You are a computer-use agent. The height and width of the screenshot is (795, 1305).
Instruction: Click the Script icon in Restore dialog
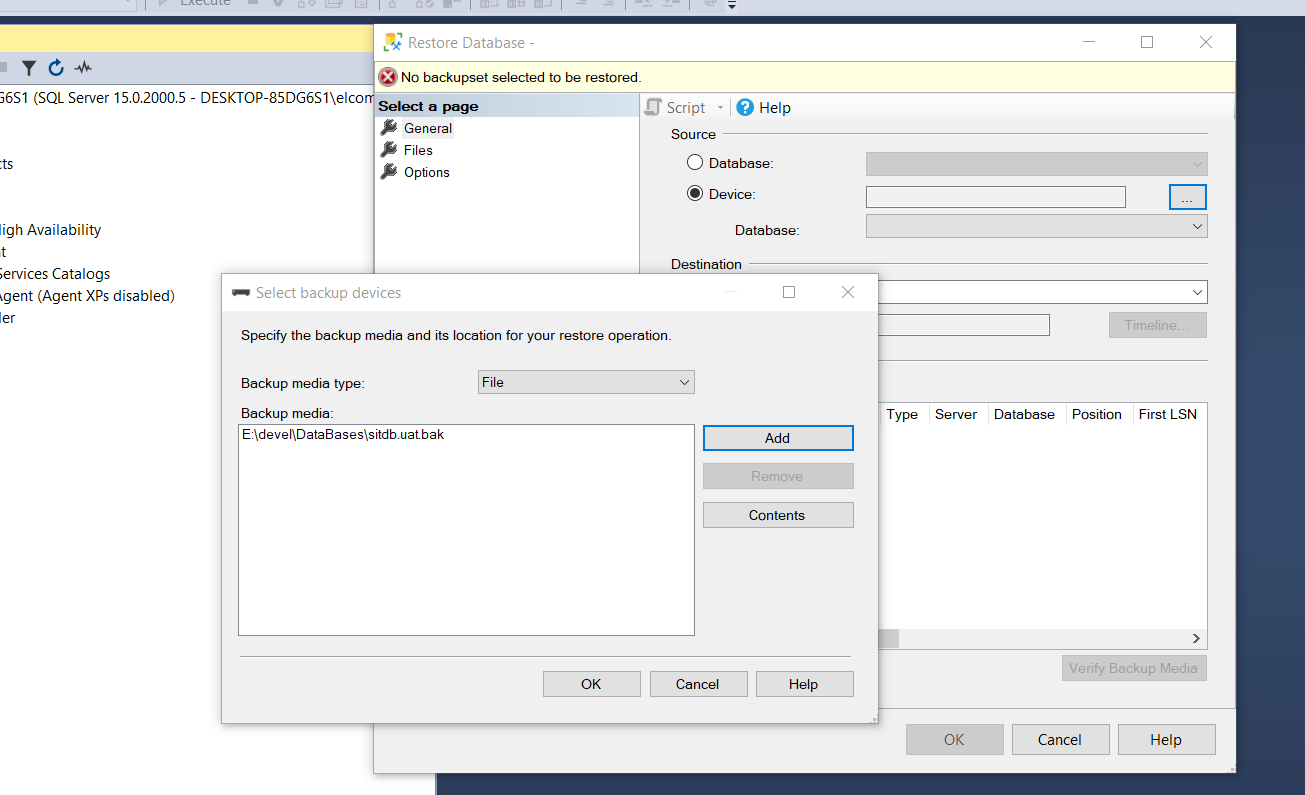coord(654,107)
